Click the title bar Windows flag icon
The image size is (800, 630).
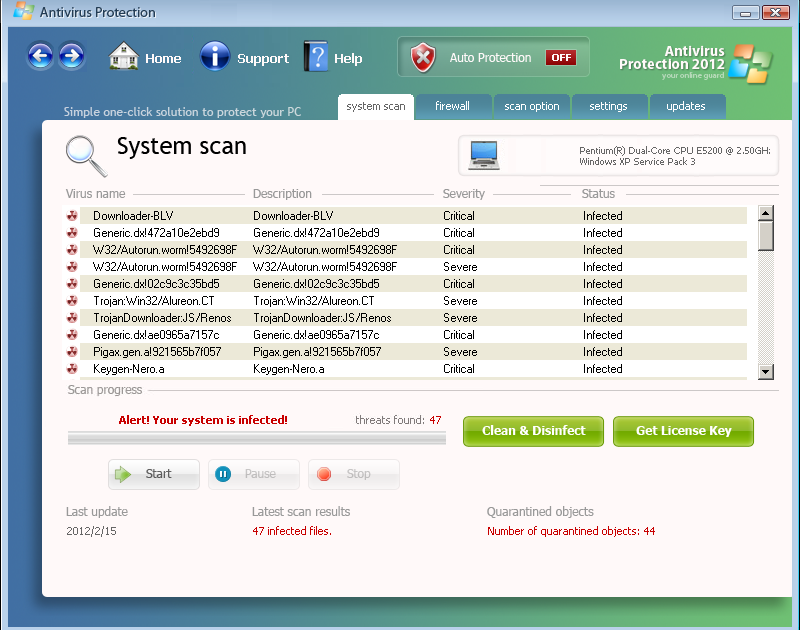pyautogui.click(x=23, y=11)
